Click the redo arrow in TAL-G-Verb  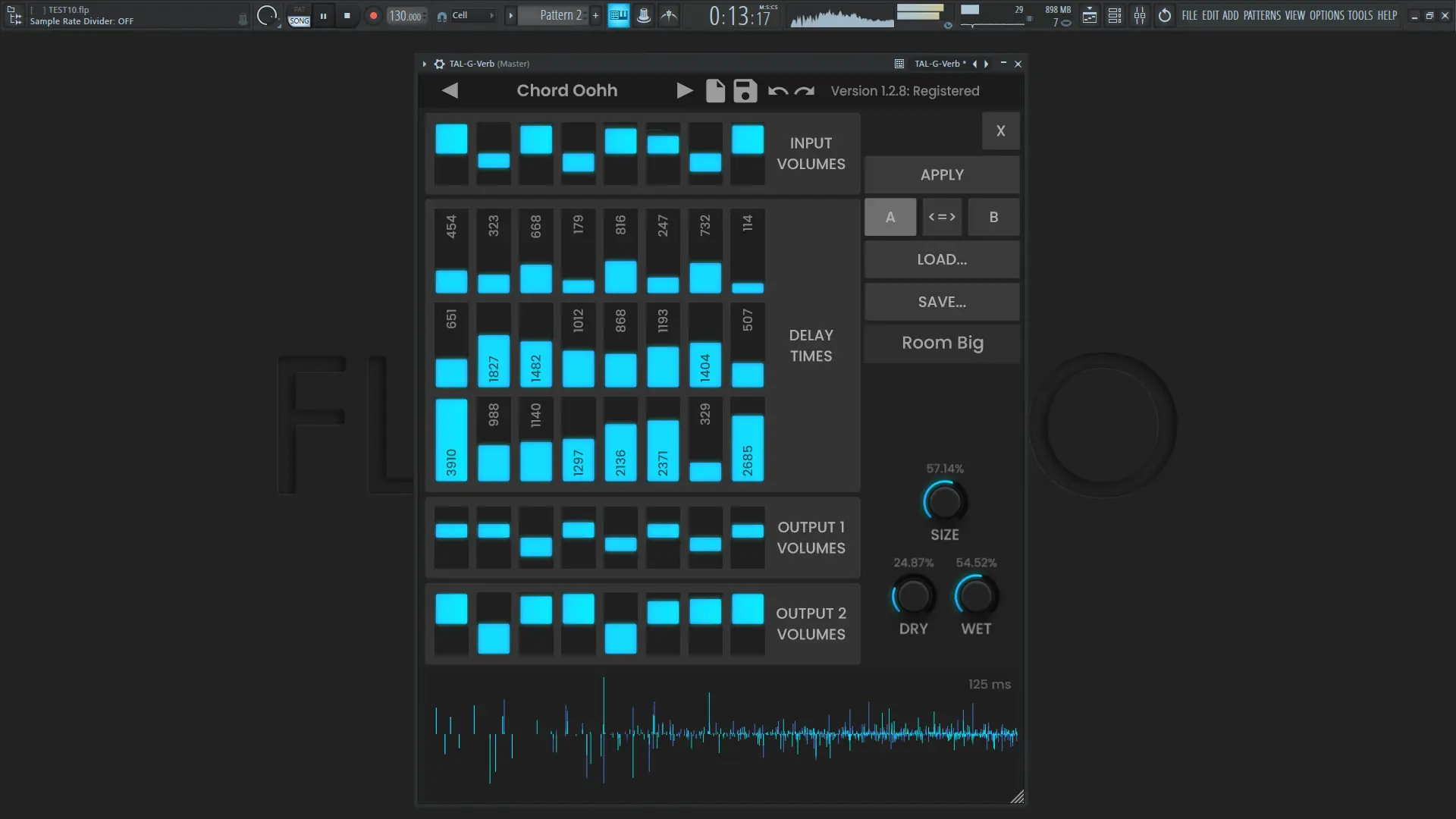(805, 91)
